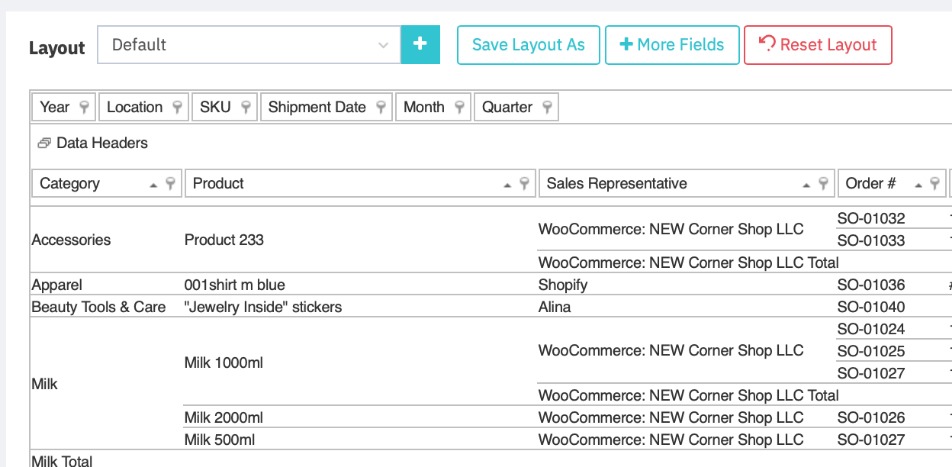Image resolution: width=952 pixels, height=467 pixels.
Task: Click the teal plus add layout button
Action: click(420, 45)
